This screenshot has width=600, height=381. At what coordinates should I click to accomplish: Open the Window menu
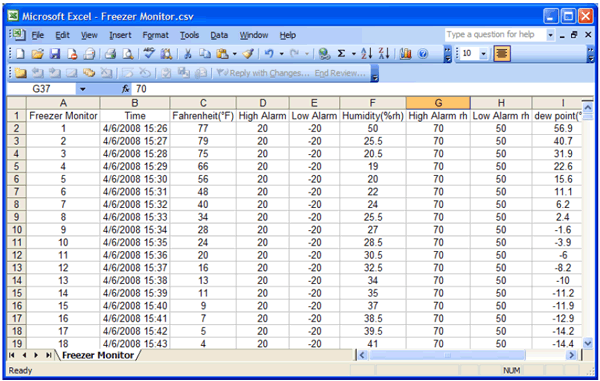254,35
